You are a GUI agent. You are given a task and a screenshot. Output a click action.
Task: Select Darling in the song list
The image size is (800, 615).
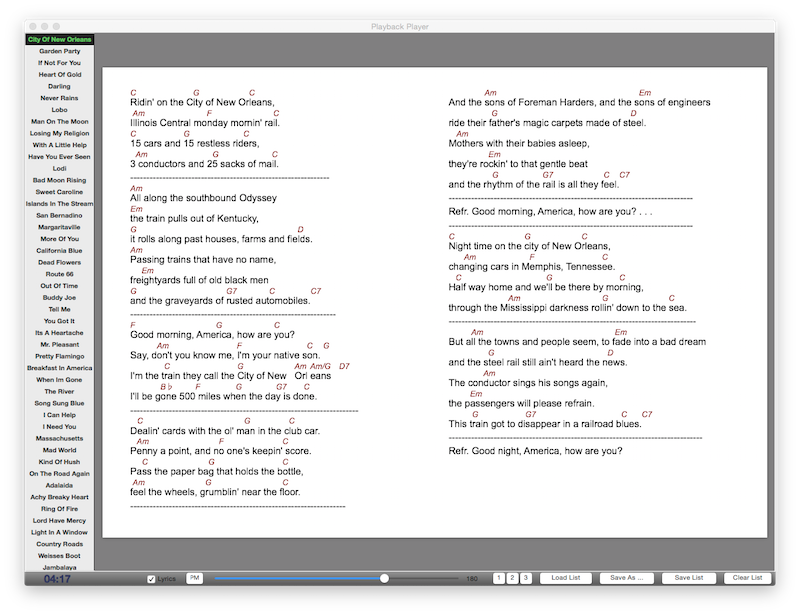(x=60, y=86)
